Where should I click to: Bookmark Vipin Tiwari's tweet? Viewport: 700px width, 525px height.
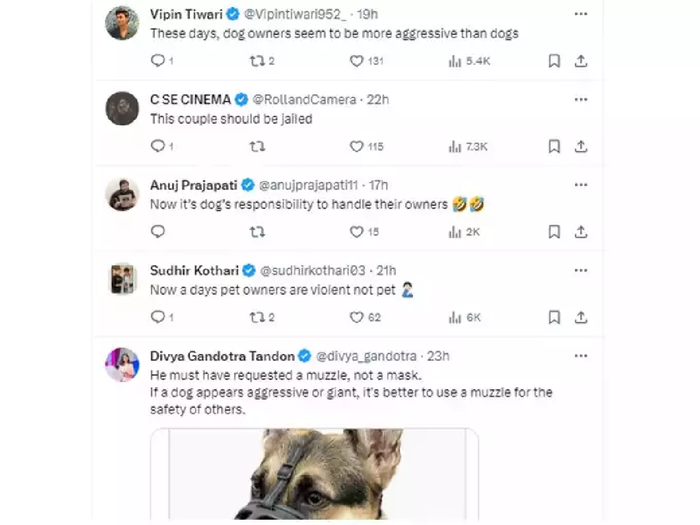[554, 61]
